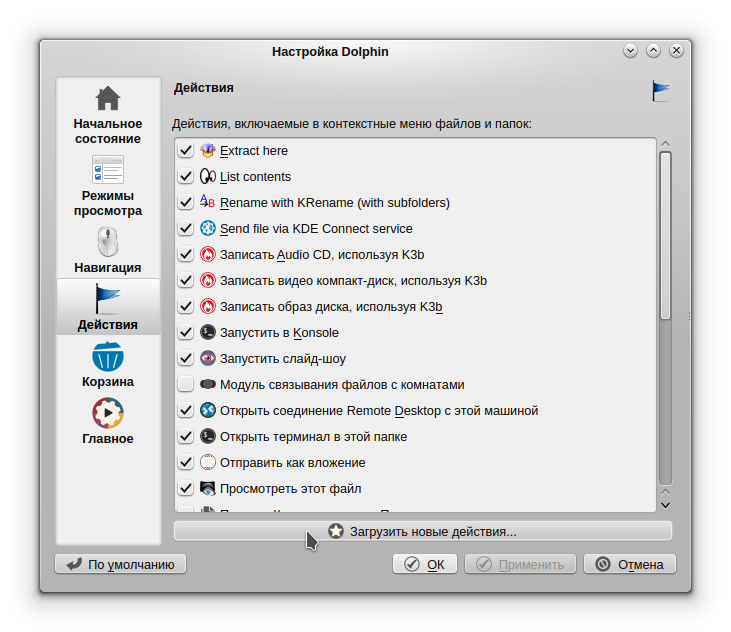
Task: Open Начальное состояние settings page
Action: (x=108, y=115)
